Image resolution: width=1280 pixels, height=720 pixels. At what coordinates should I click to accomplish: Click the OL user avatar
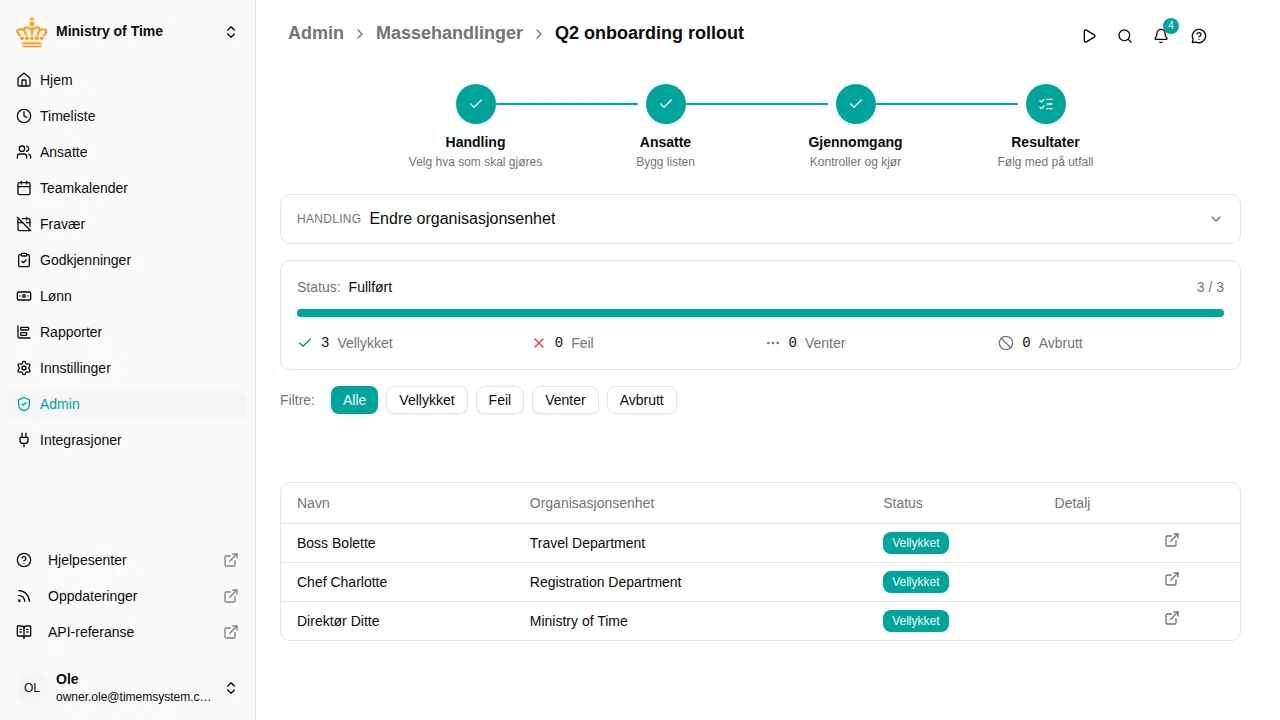(32, 688)
